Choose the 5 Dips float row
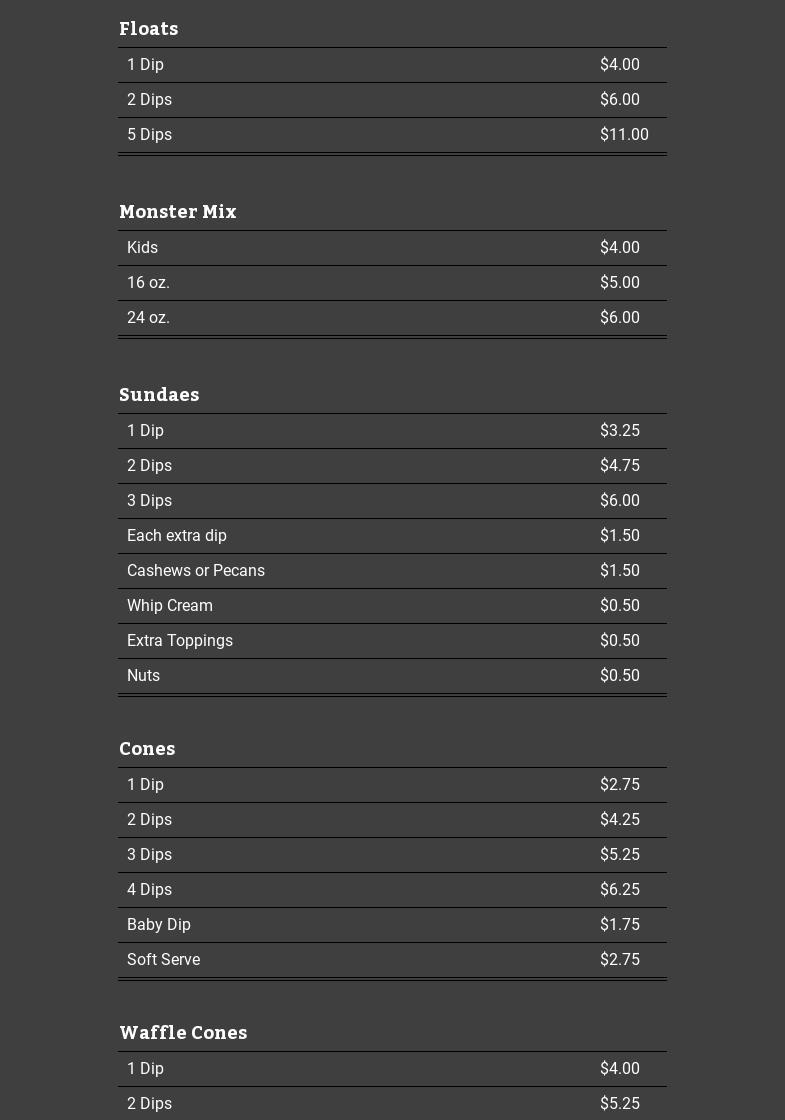 coord(392,135)
